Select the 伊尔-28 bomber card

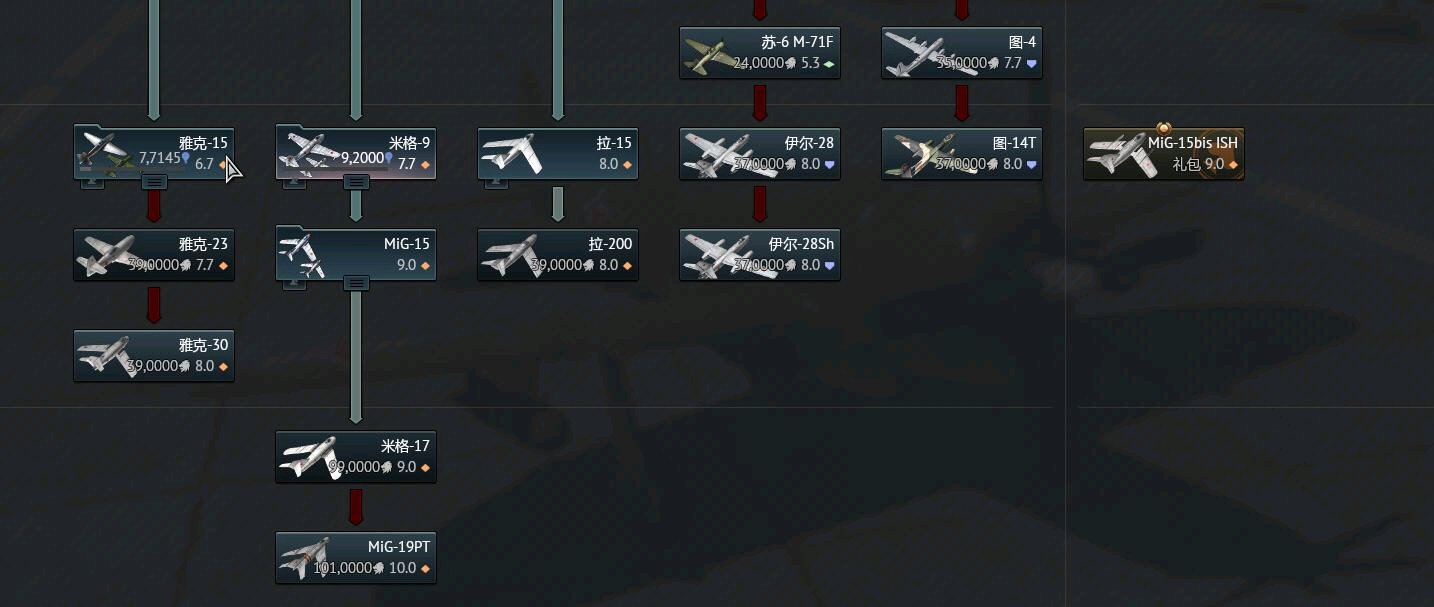click(x=760, y=154)
